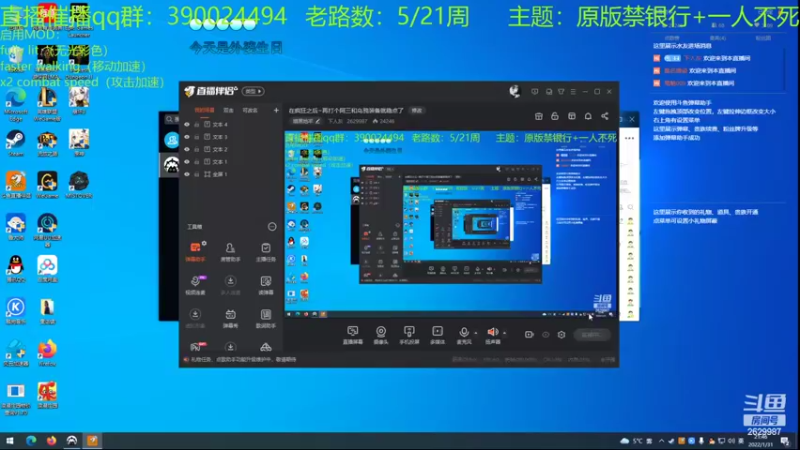Click the user avatar in title bar
800x450 pixels.
514,91
